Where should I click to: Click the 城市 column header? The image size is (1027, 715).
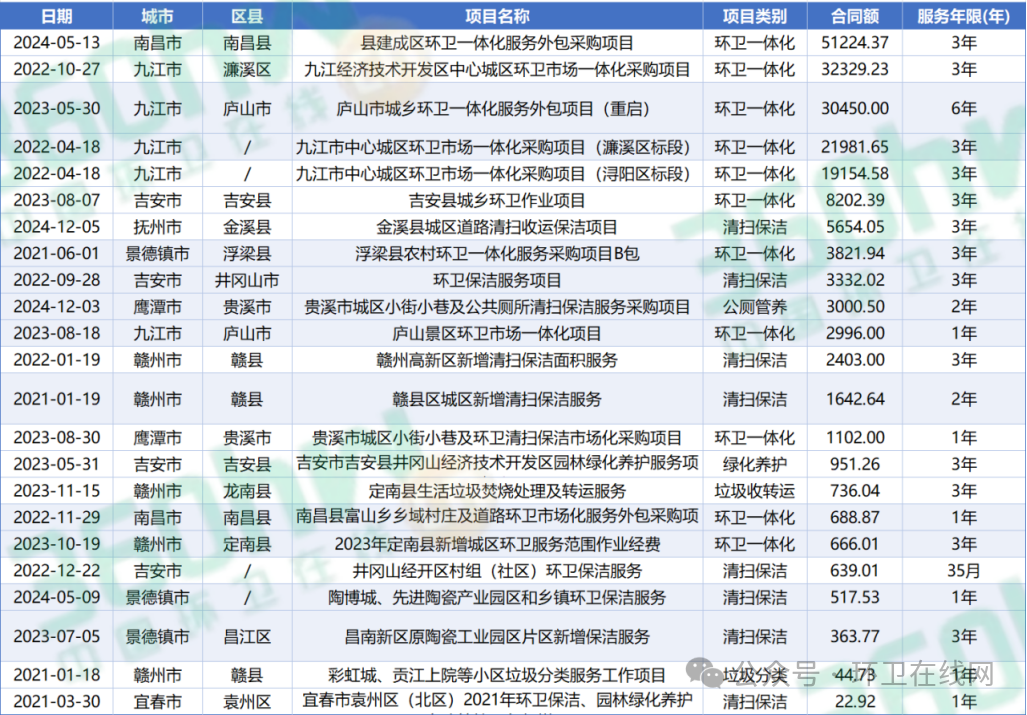pyautogui.click(x=157, y=16)
